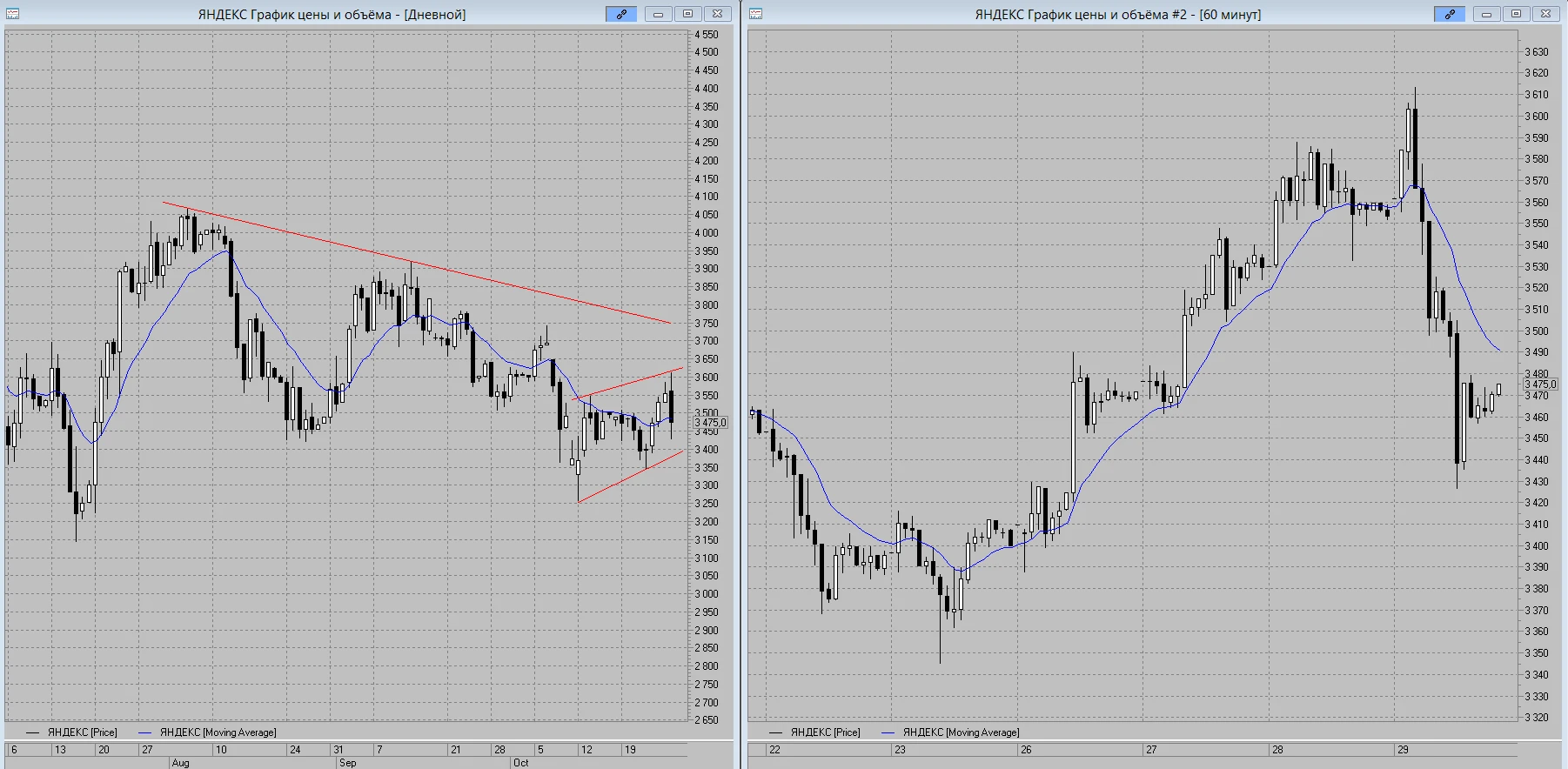Screen dimensions: 1568x769
Task: Open system menu icon of 60 минут chart window
Action: [x=755, y=14]
